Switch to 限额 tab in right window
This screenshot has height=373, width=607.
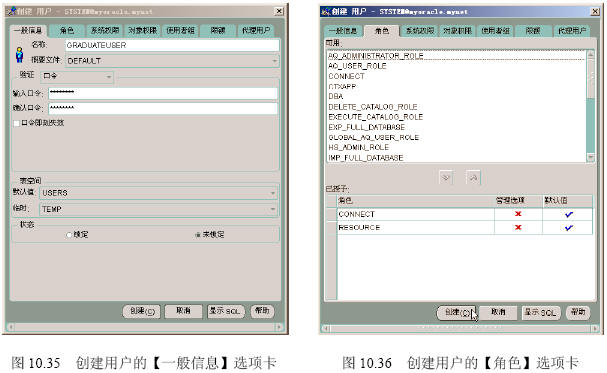[533, 31]
